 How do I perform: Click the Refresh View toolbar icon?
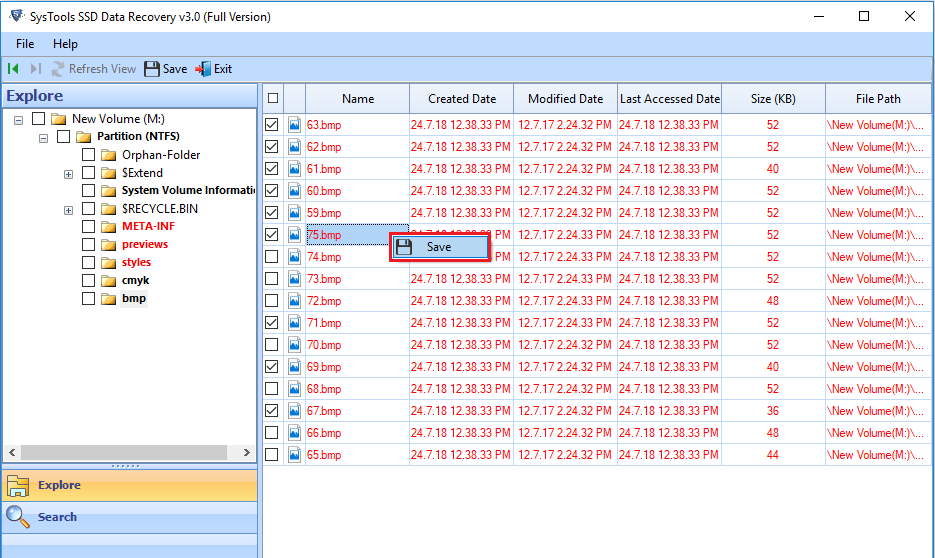[x=58, y=69]
